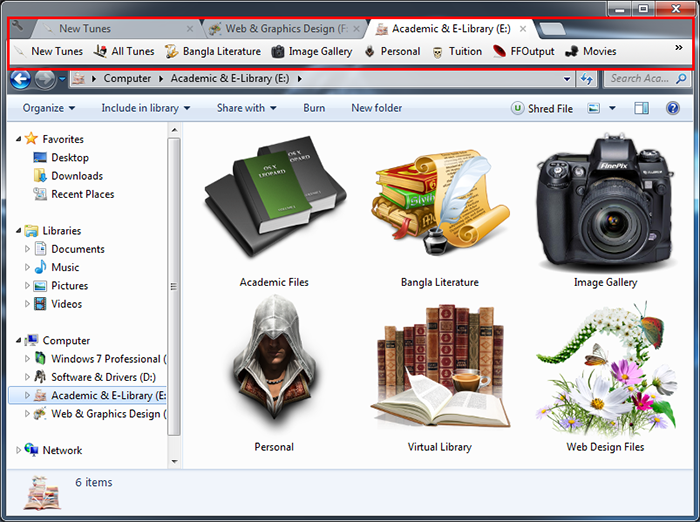Open Bangla Literature bookmark in bookmarks bar
This screenshot has width=700, height=522.
coord(212,51)
